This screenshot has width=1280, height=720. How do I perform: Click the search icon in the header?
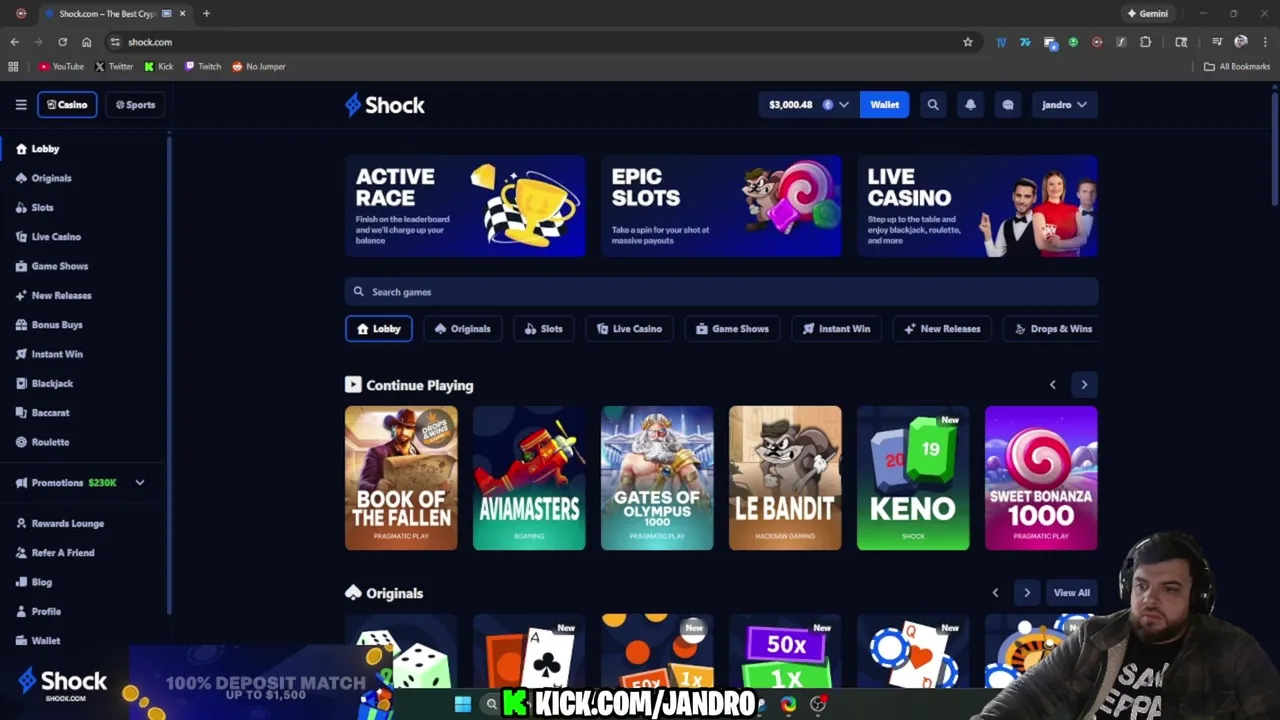pyautogui.click(x=933, y=104)
